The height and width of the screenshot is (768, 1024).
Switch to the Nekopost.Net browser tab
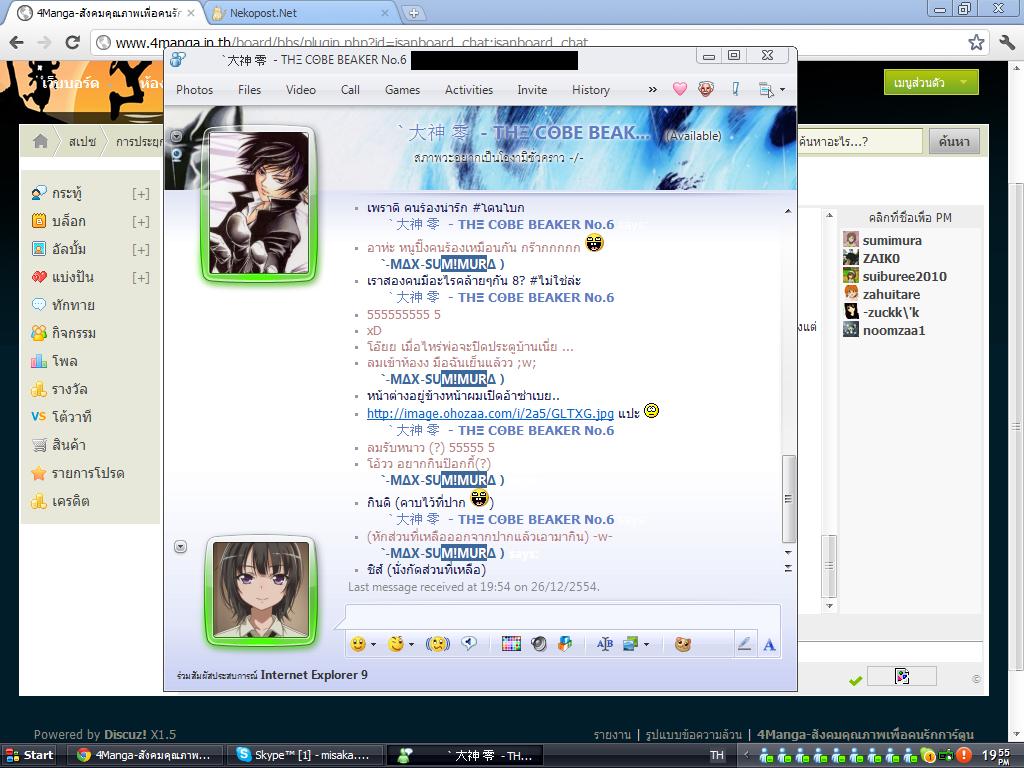click(x=300, y=12)
